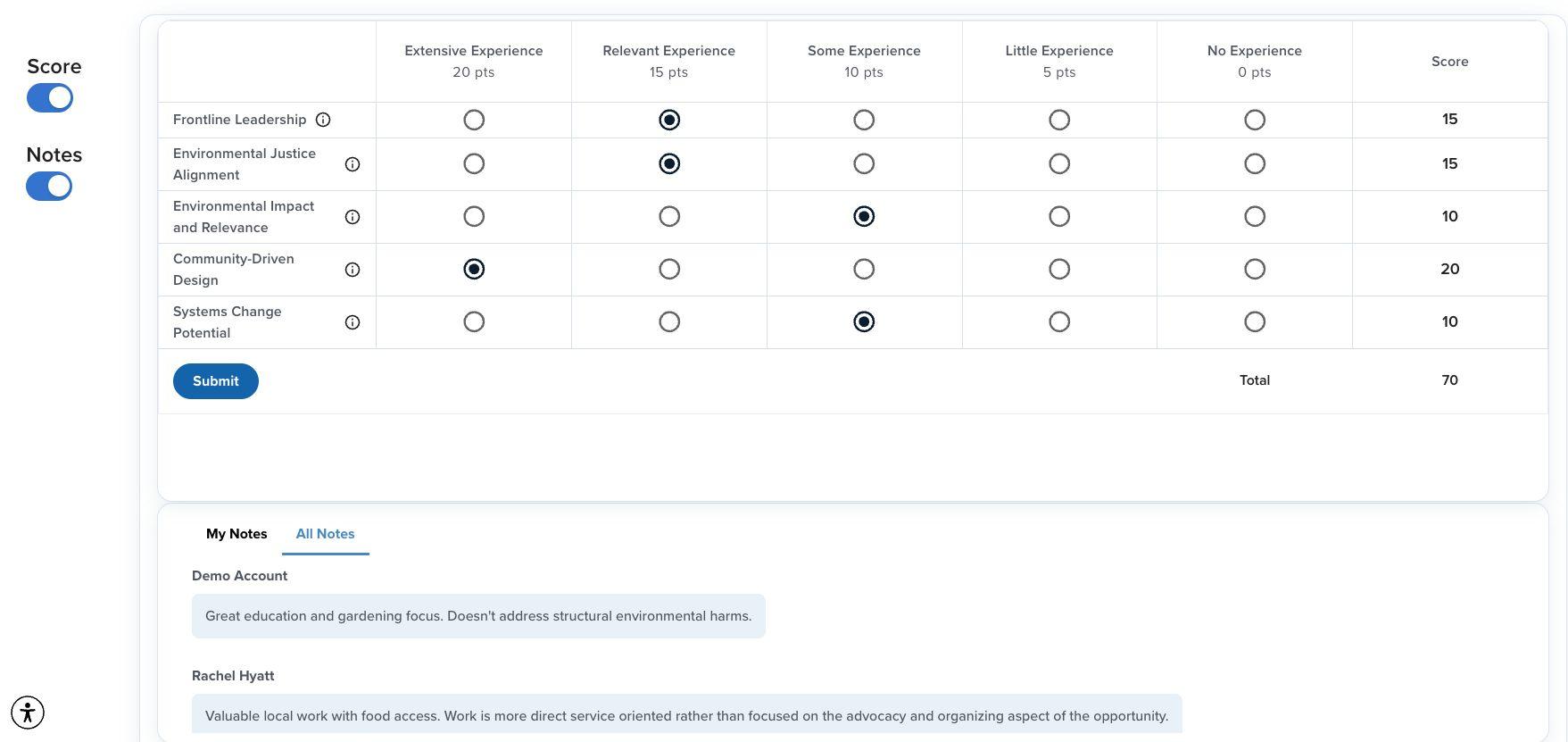1568x742 pixels.
Task: Rate Systems Change Potential as No Experience
Action: [1255, 322]
